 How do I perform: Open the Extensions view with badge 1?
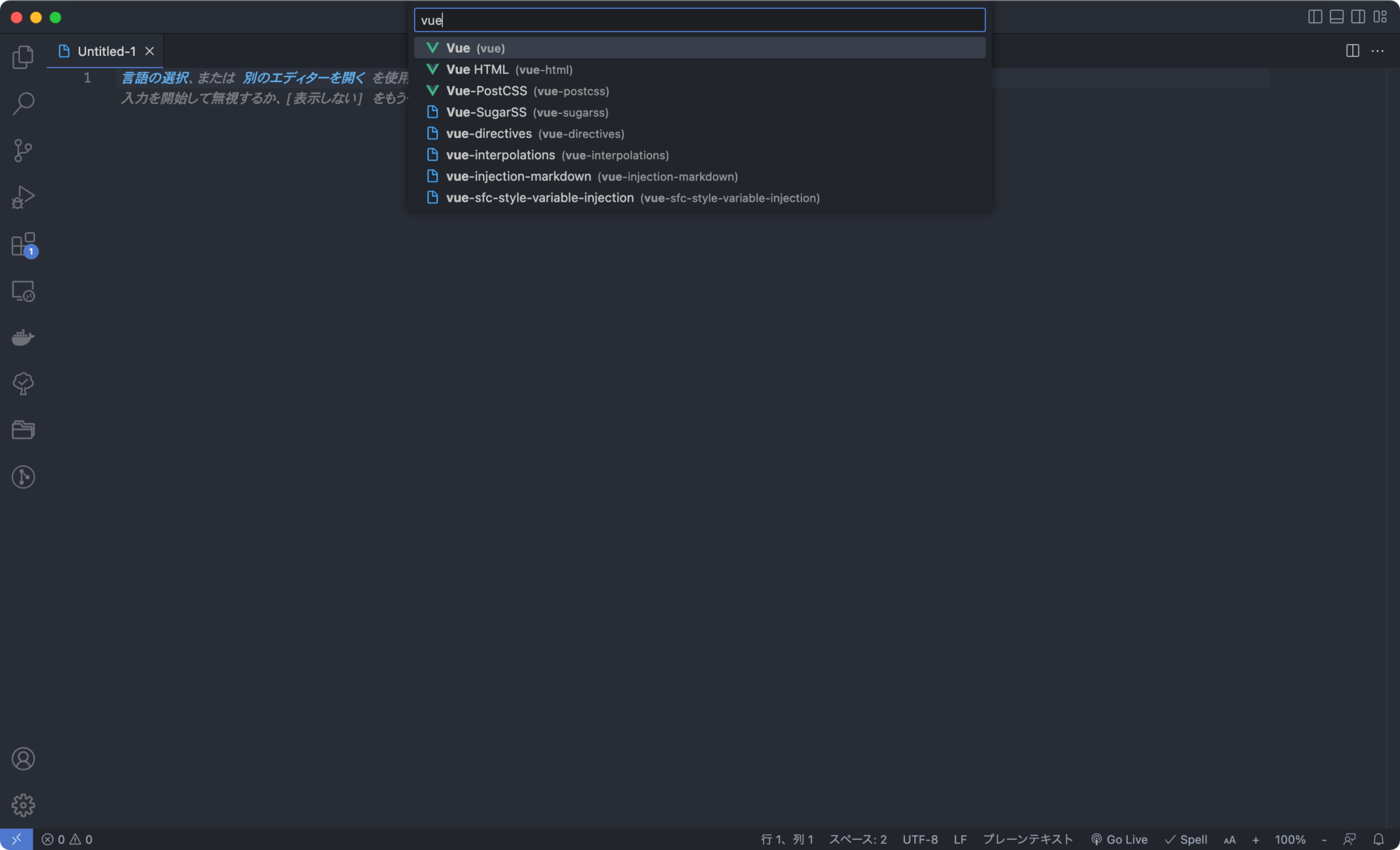23,245
